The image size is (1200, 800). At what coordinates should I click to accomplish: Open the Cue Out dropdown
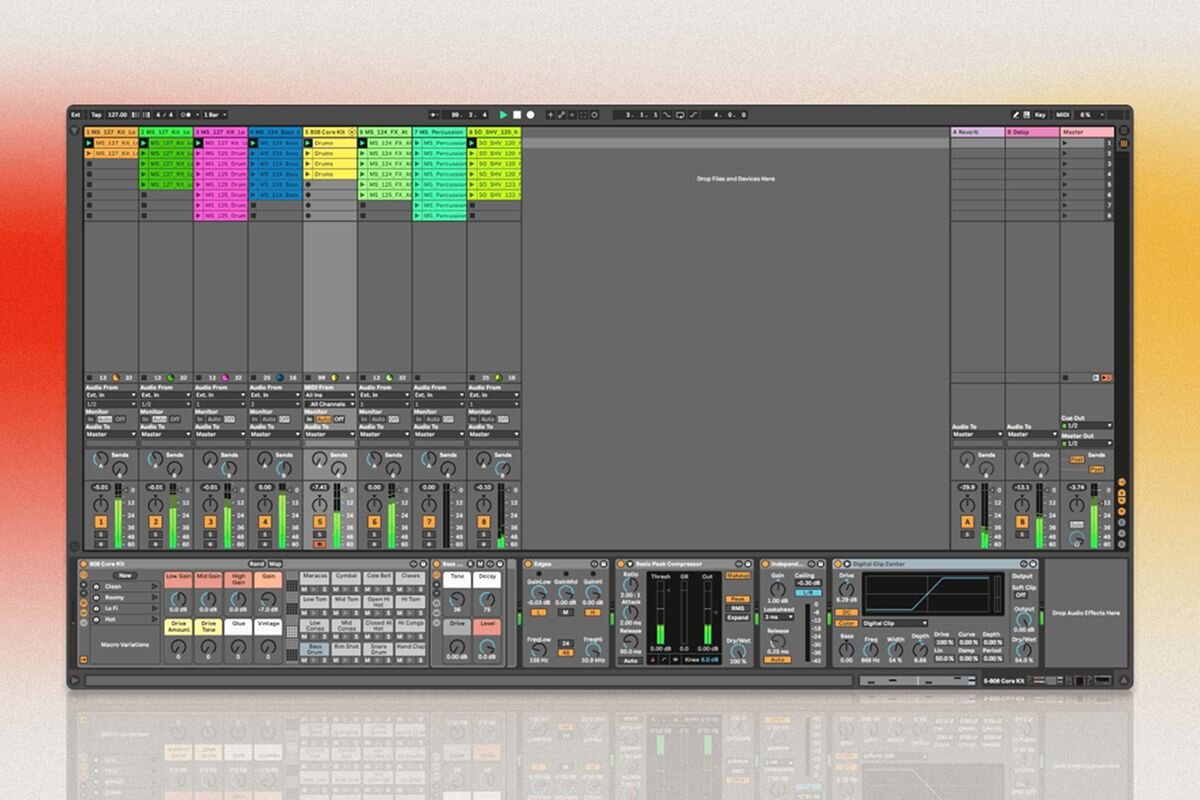tap(1087, 426)
